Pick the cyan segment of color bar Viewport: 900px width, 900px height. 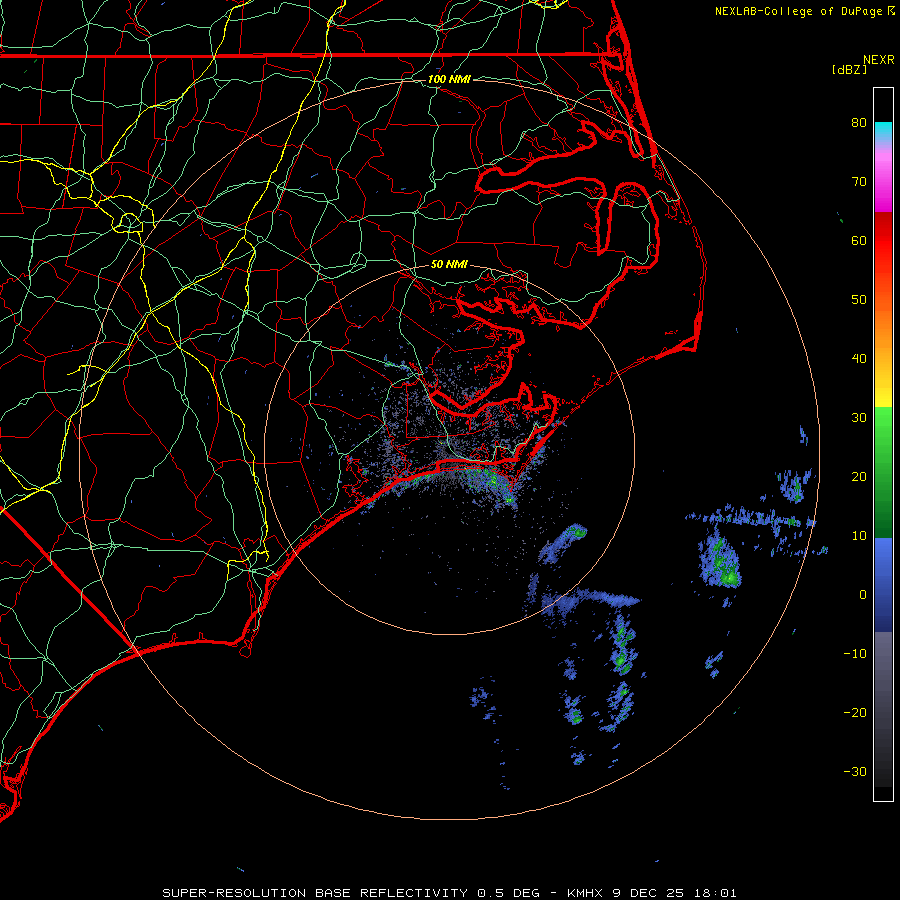coord(883,132)
